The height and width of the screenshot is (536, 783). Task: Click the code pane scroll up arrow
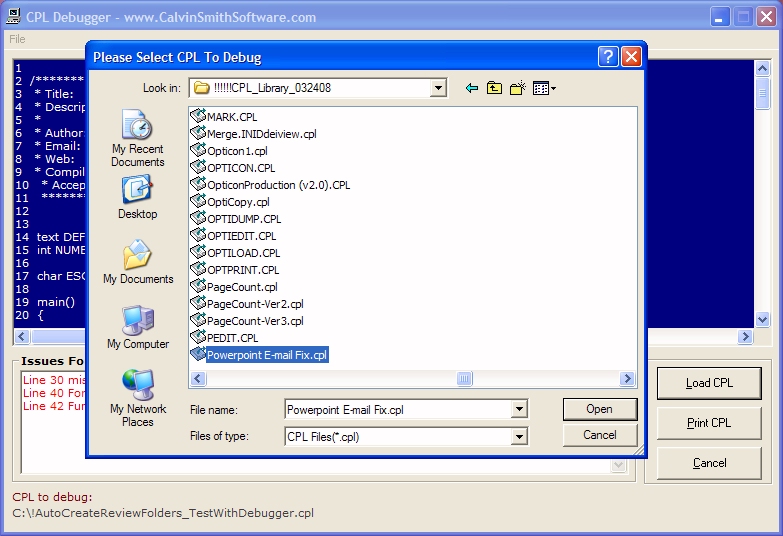(762, 68)
